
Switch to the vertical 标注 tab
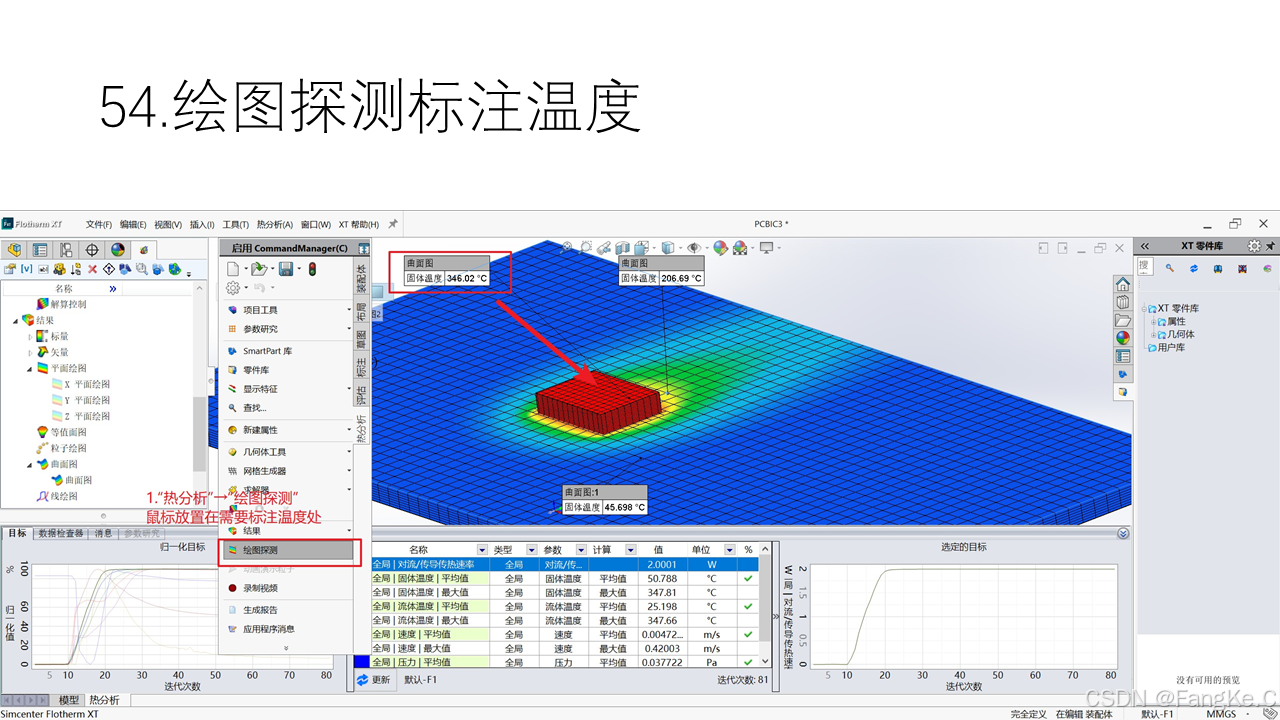pyautogui.click(x=362, y=368)
